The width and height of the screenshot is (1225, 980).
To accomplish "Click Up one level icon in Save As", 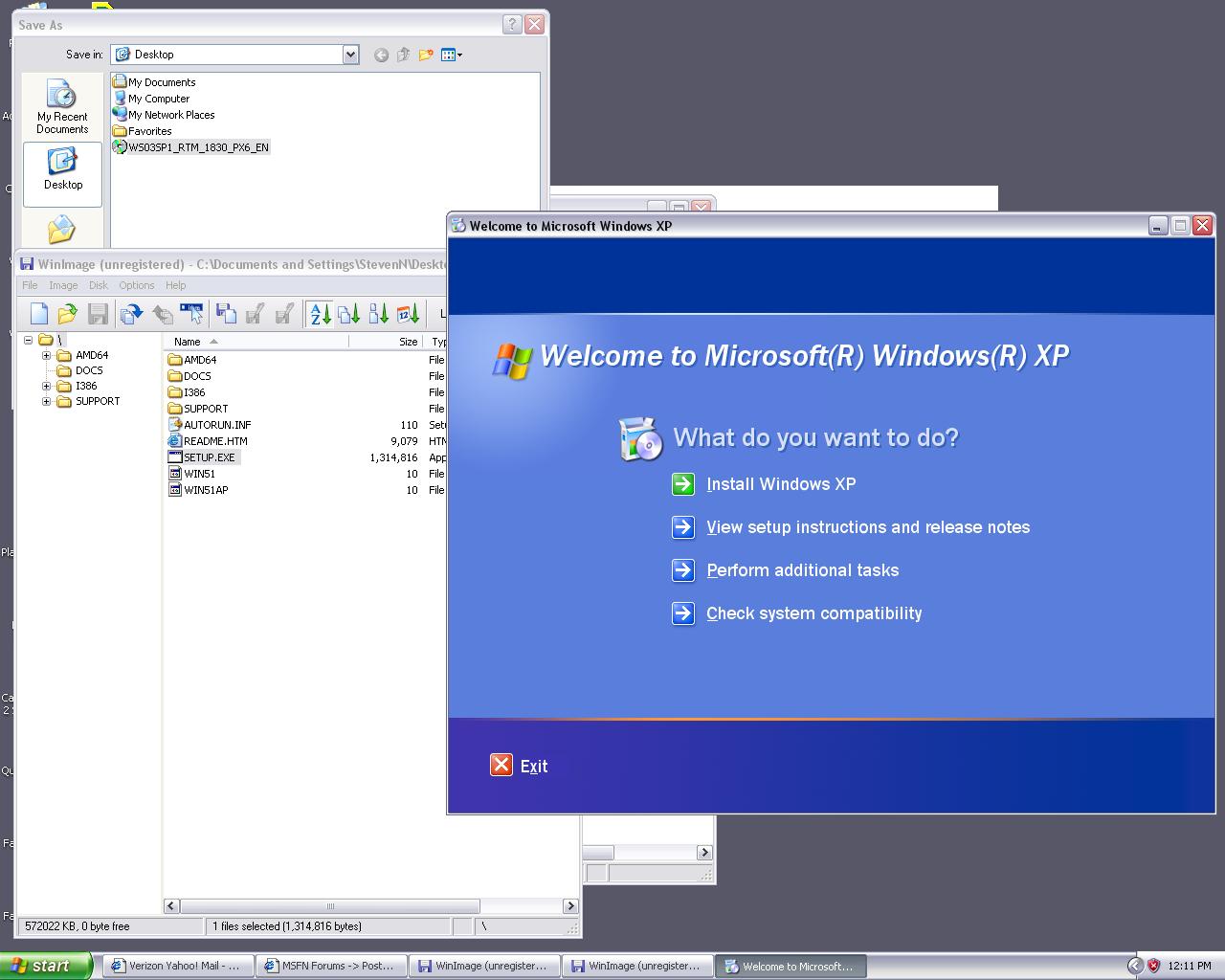I will [403, 56].
